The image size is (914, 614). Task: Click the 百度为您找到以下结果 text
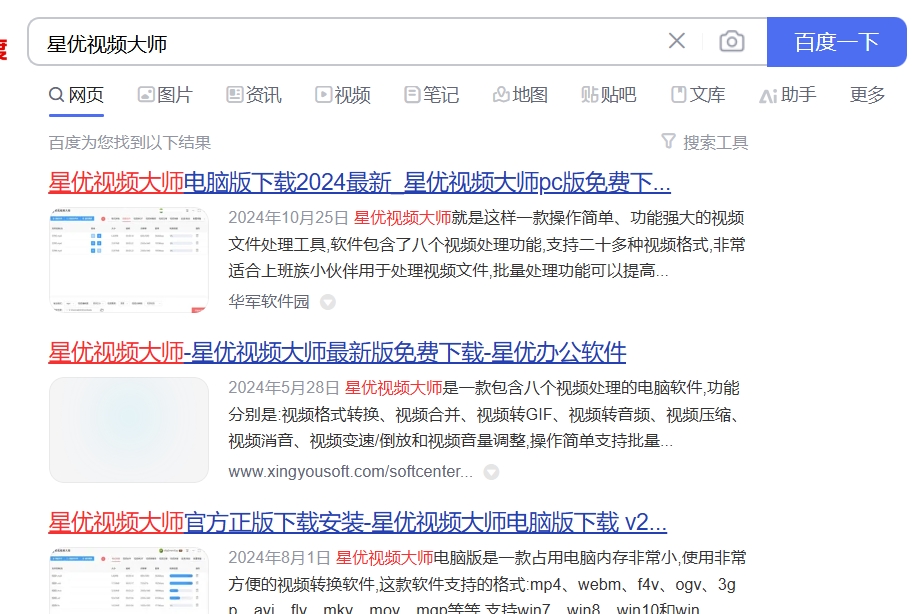(129, 143)
